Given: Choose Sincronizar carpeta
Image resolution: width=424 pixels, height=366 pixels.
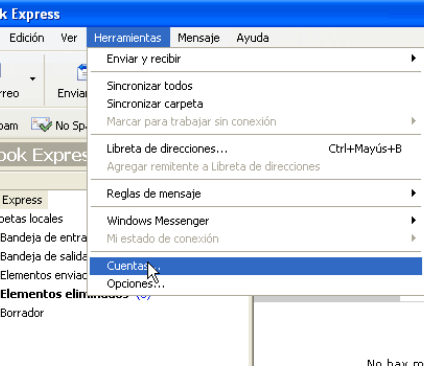Looking at the screenshot, I should click(x=256, y=104).
